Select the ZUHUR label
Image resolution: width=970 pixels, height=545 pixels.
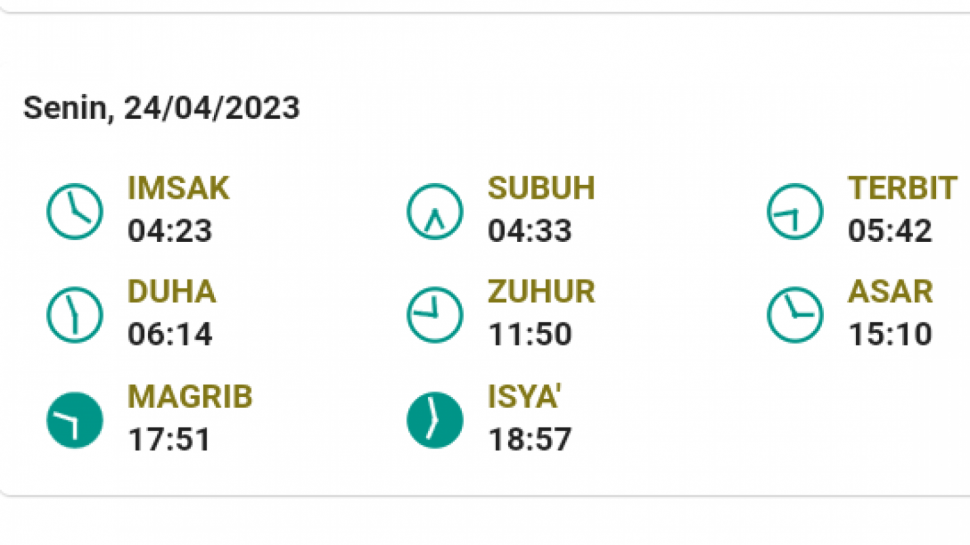[x=541, y=291]
